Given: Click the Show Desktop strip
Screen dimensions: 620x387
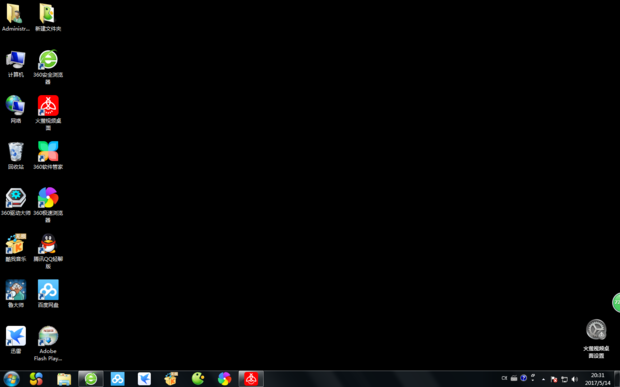Looking at the screenshot, I should pos(617,379).
